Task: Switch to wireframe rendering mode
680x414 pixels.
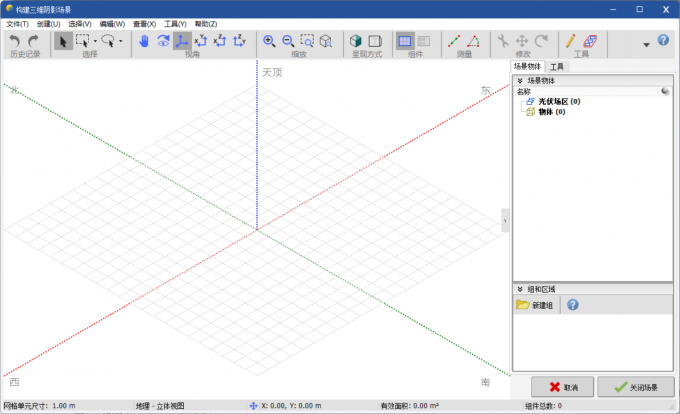Action: [x=375, y=41]
